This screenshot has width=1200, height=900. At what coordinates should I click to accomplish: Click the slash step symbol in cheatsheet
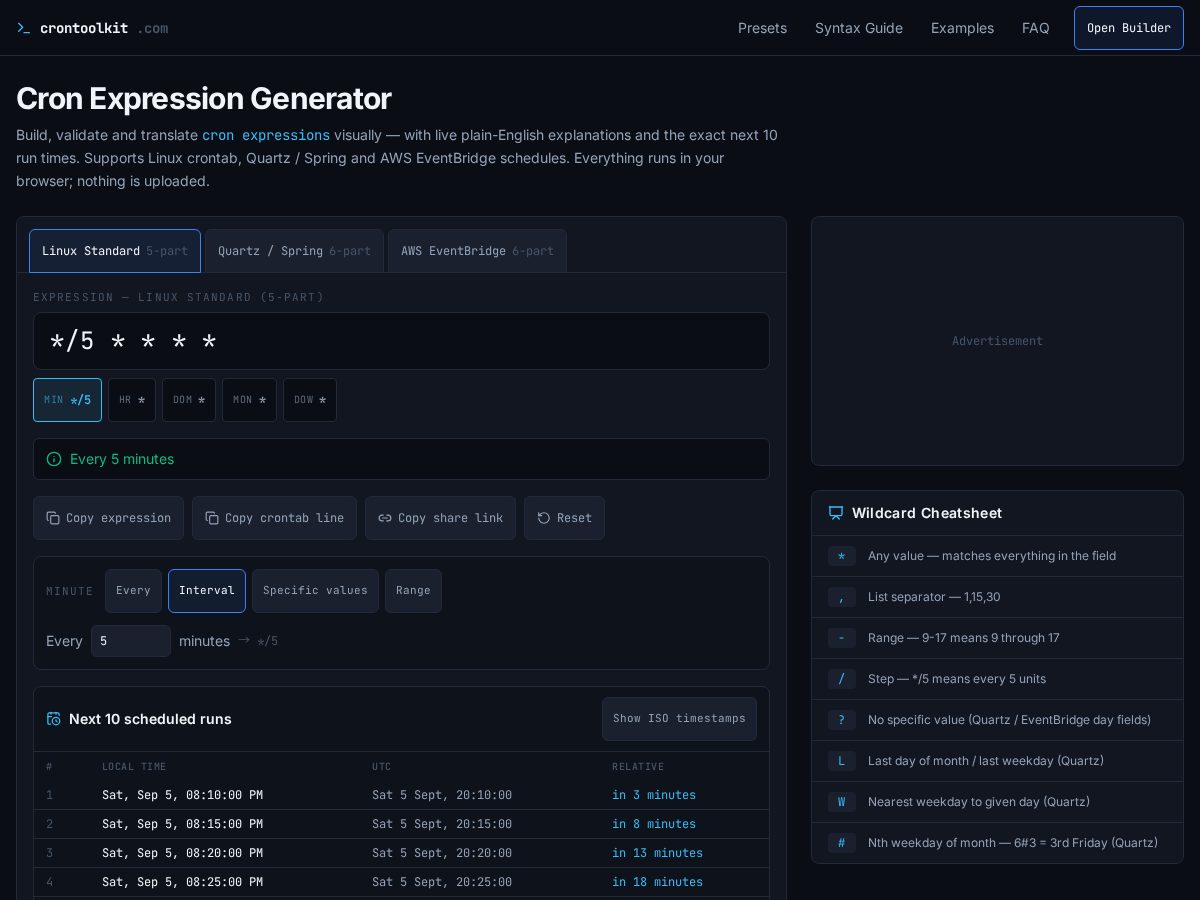point(841,679)
